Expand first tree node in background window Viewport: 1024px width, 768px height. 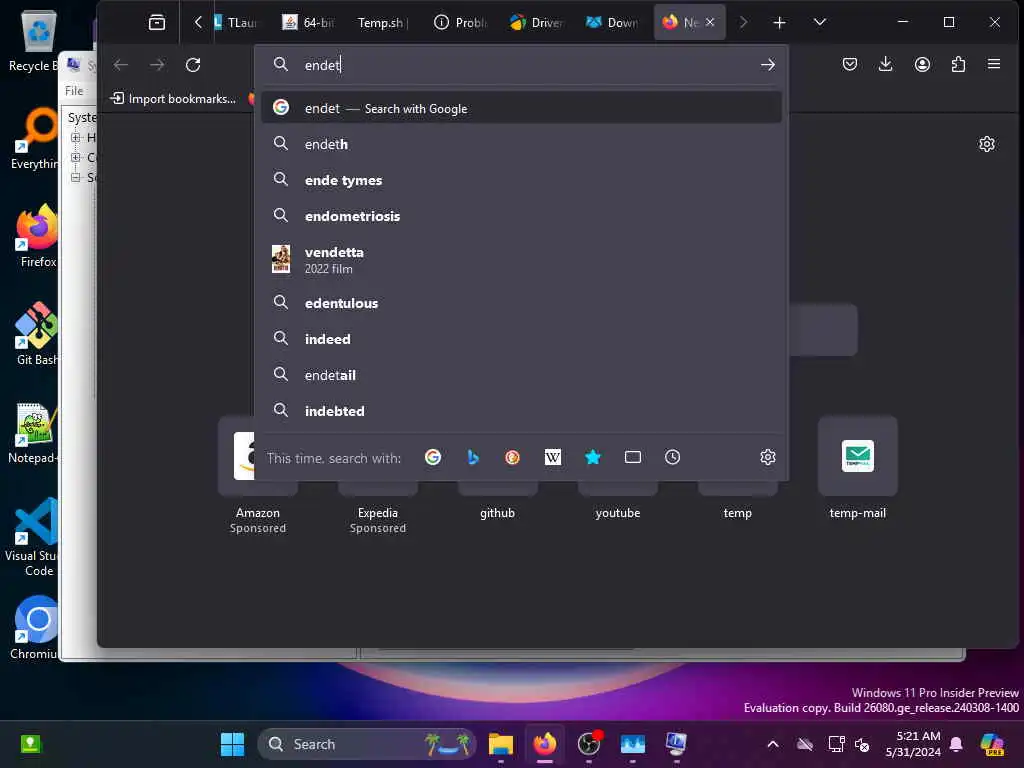(x=76, y=138)
